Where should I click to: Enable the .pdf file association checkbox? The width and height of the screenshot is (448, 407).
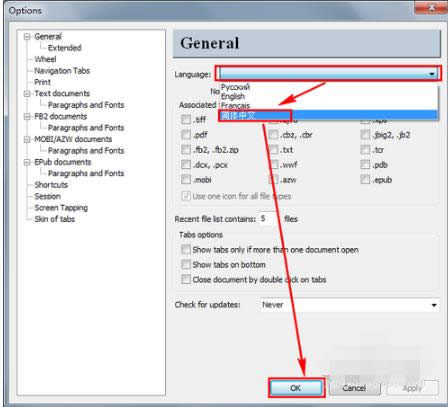coord(186,135)
